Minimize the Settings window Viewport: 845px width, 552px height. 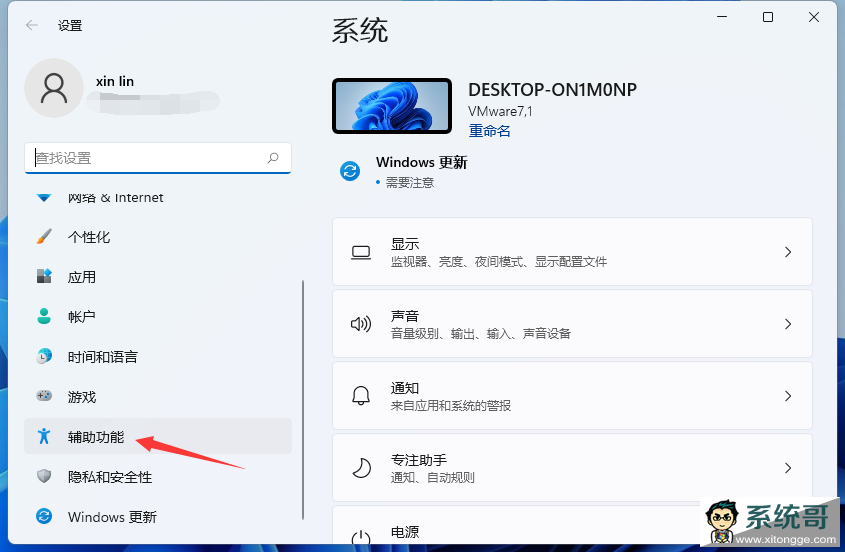click(x=722, y=17)
